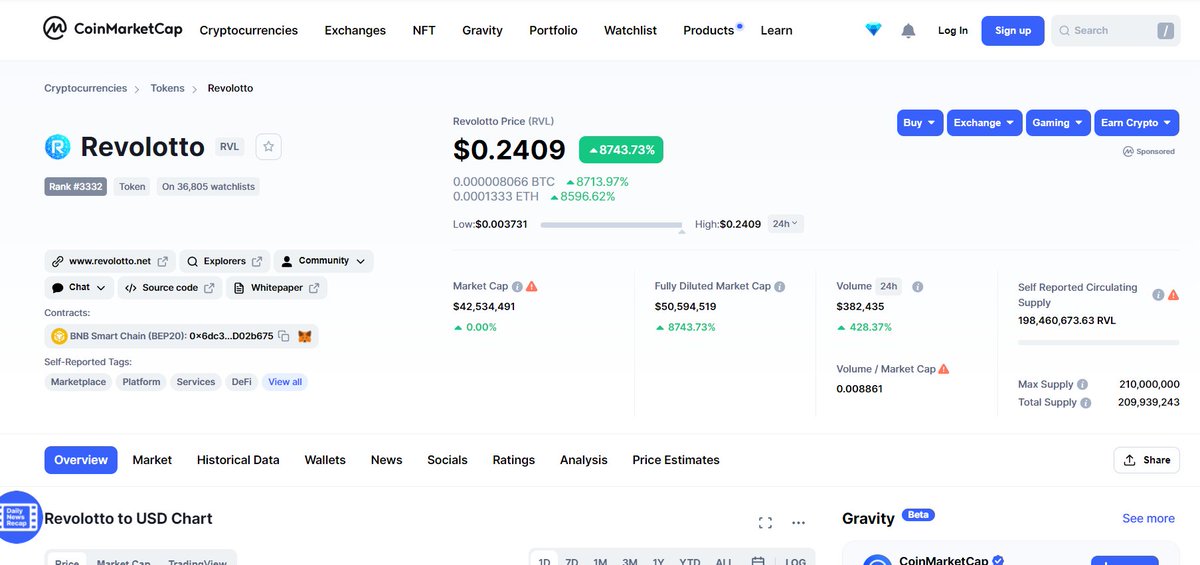Change Volume 24h period selector
The image size is (1200, 565).
tap(888, 286)
